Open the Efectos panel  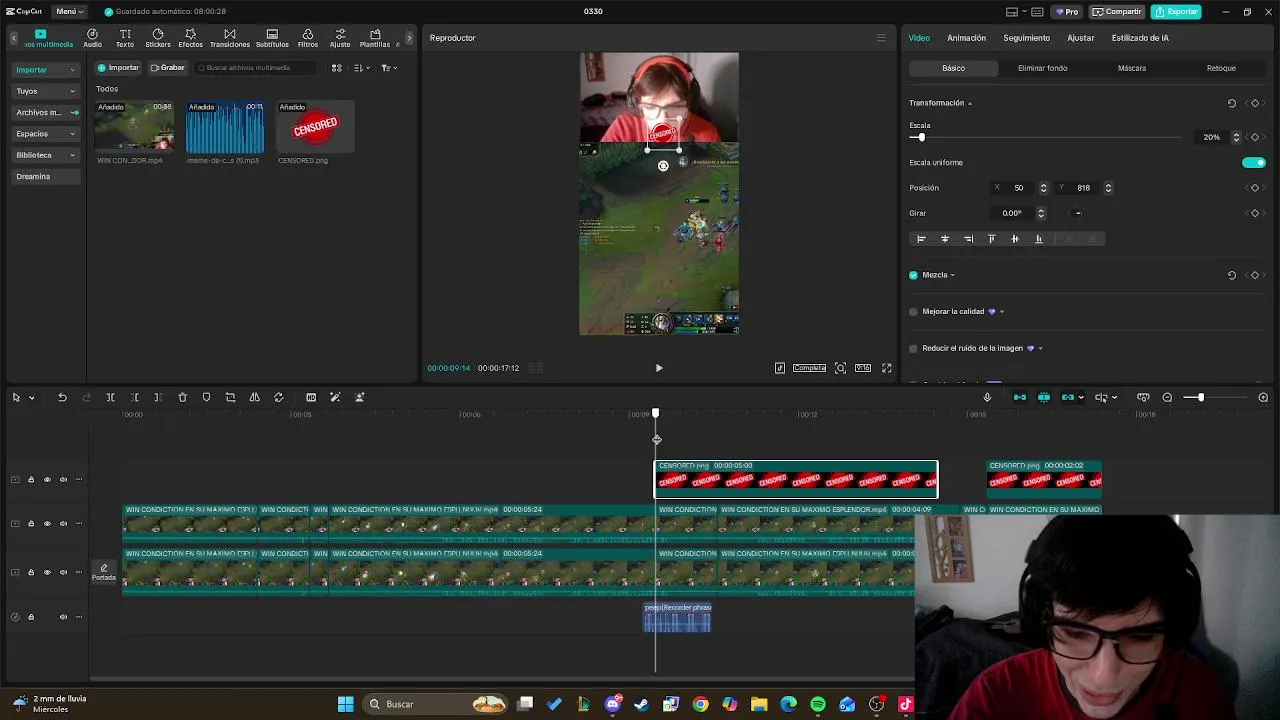(190, 38)
